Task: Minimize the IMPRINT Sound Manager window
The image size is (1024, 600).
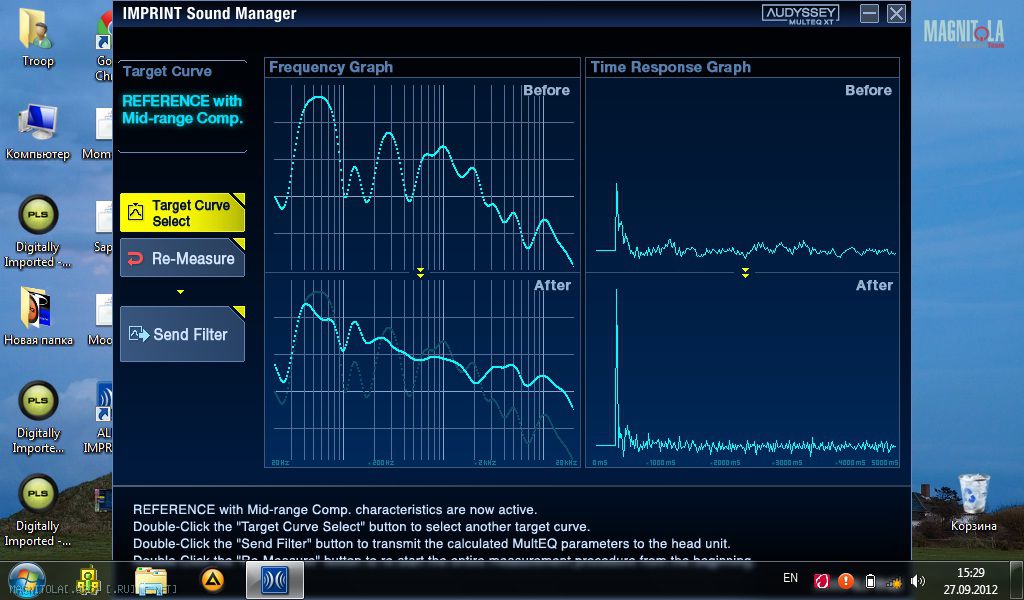Action: point(869,13)
